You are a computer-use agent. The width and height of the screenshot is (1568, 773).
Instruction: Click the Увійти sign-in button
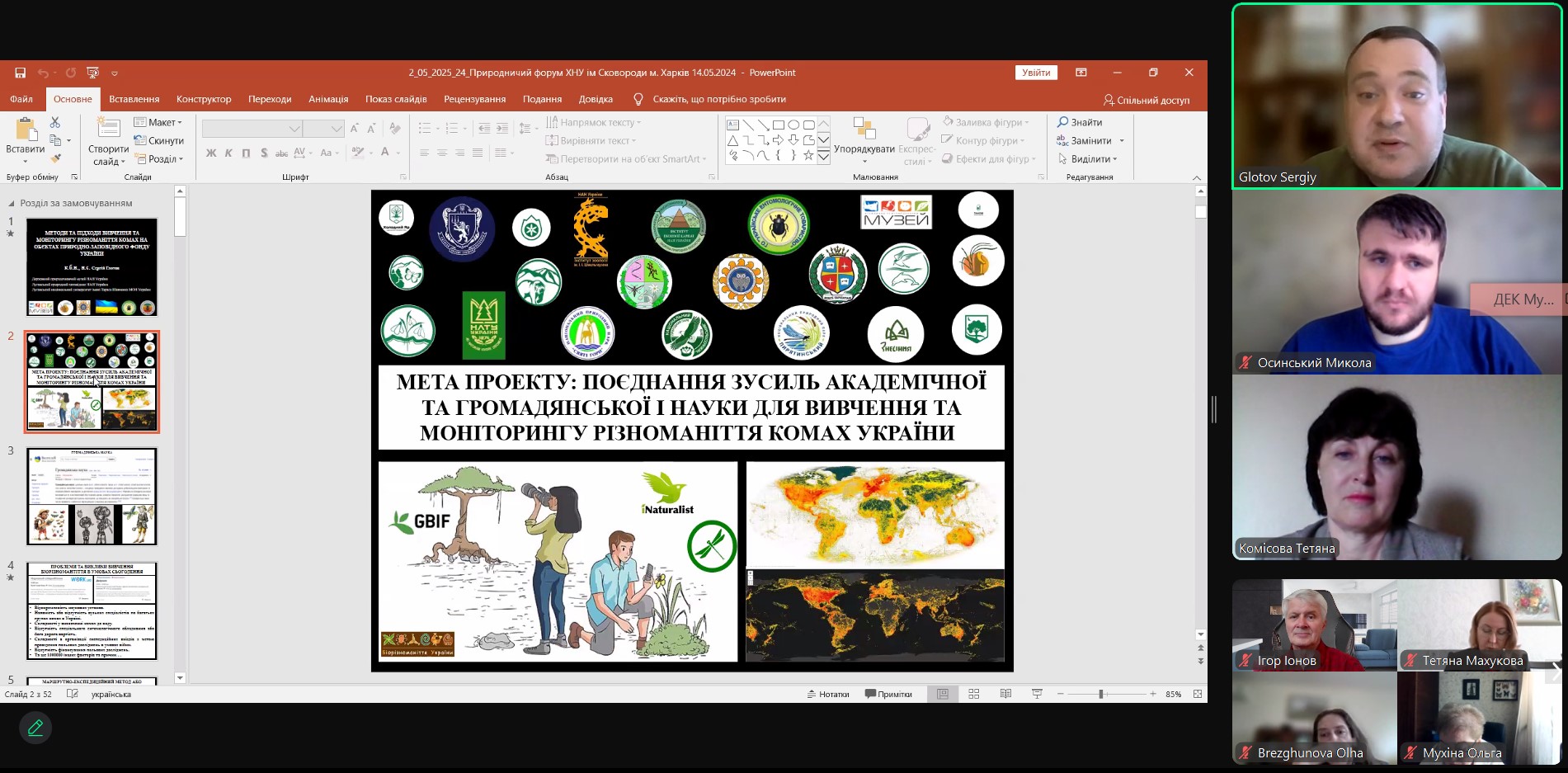click(1036, 73)
